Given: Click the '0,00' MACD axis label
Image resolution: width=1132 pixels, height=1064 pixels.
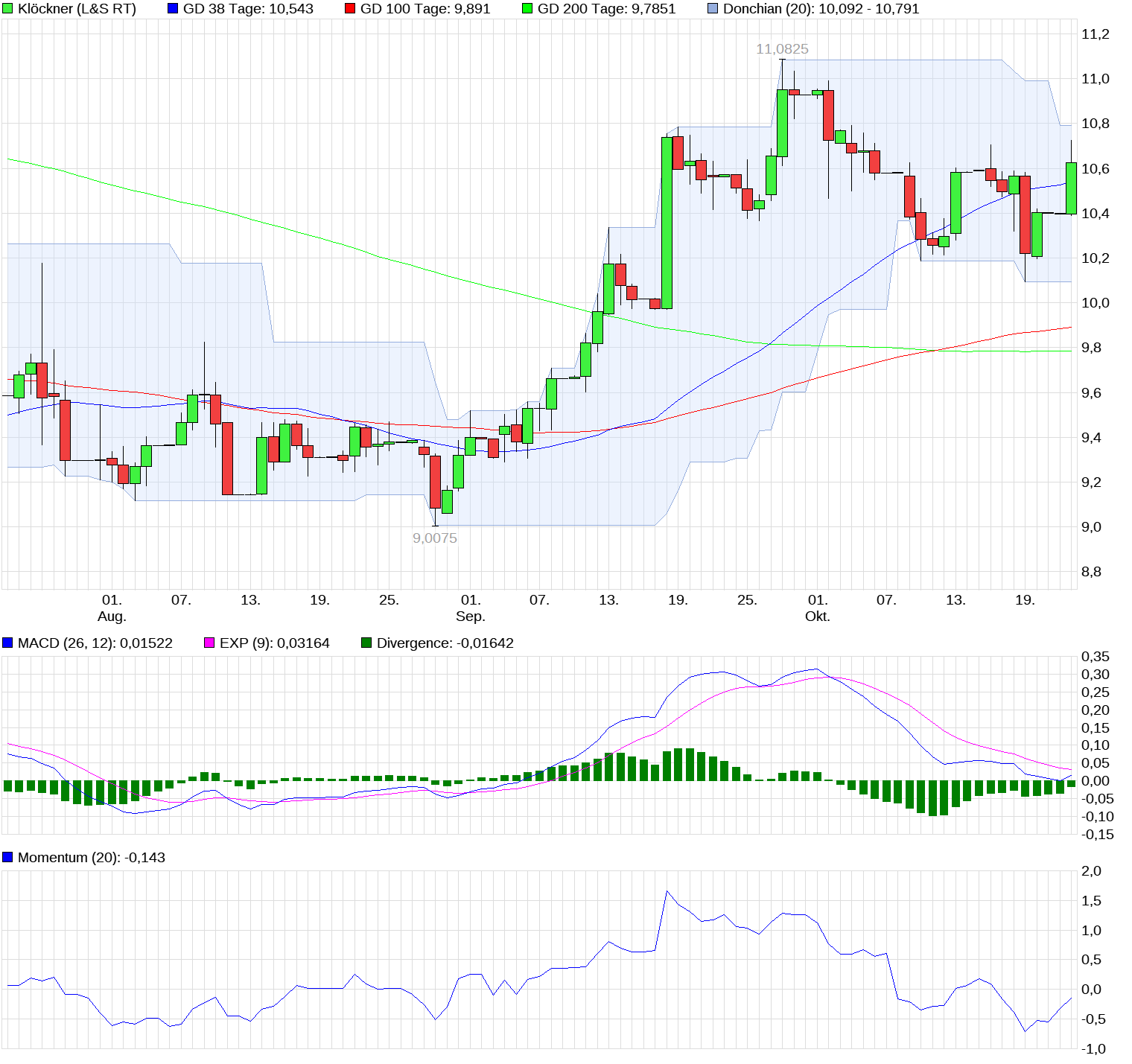Looking at the screenshot, I should [1095, 781].
